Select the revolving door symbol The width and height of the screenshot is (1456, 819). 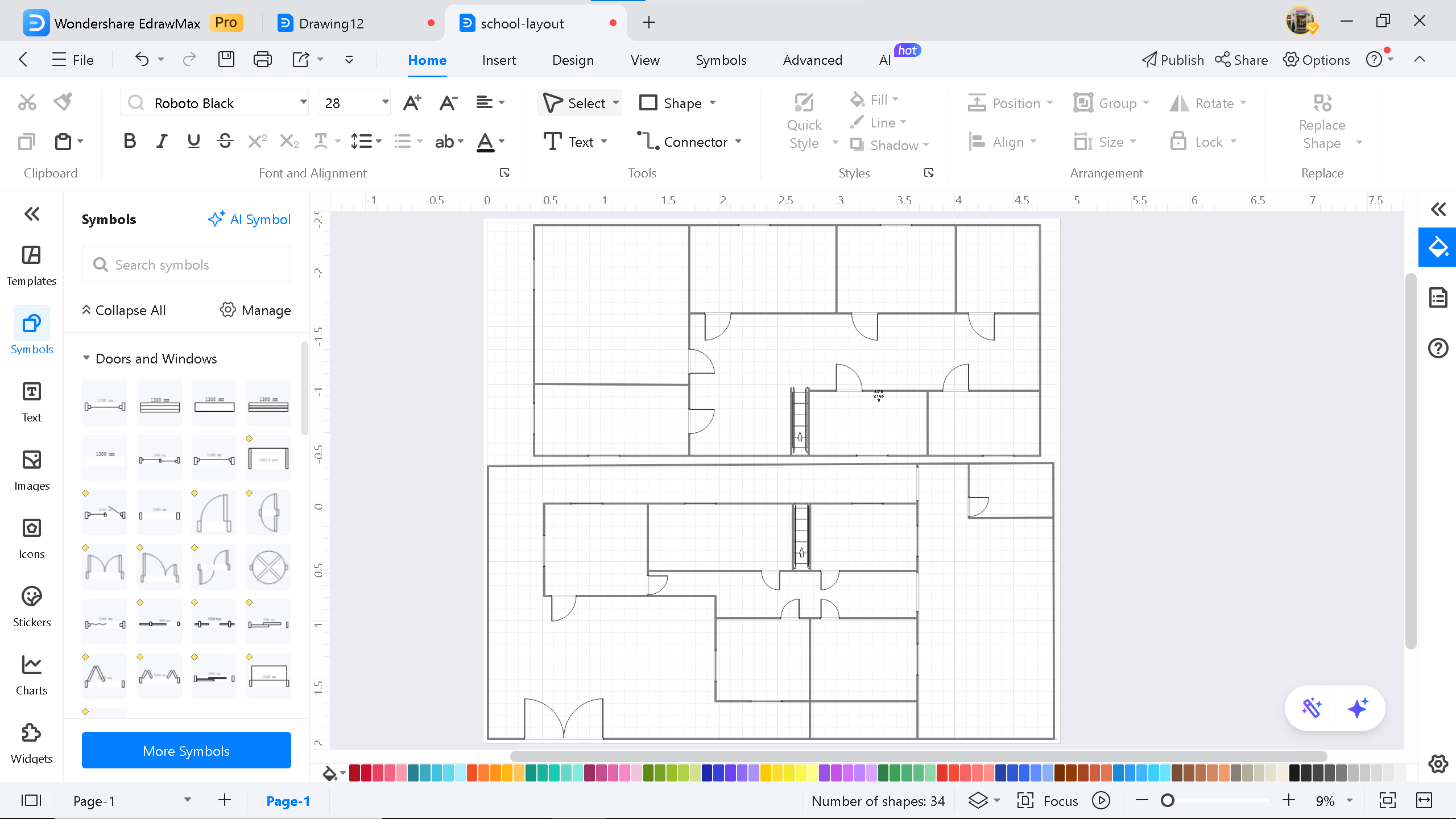point(268,567)
